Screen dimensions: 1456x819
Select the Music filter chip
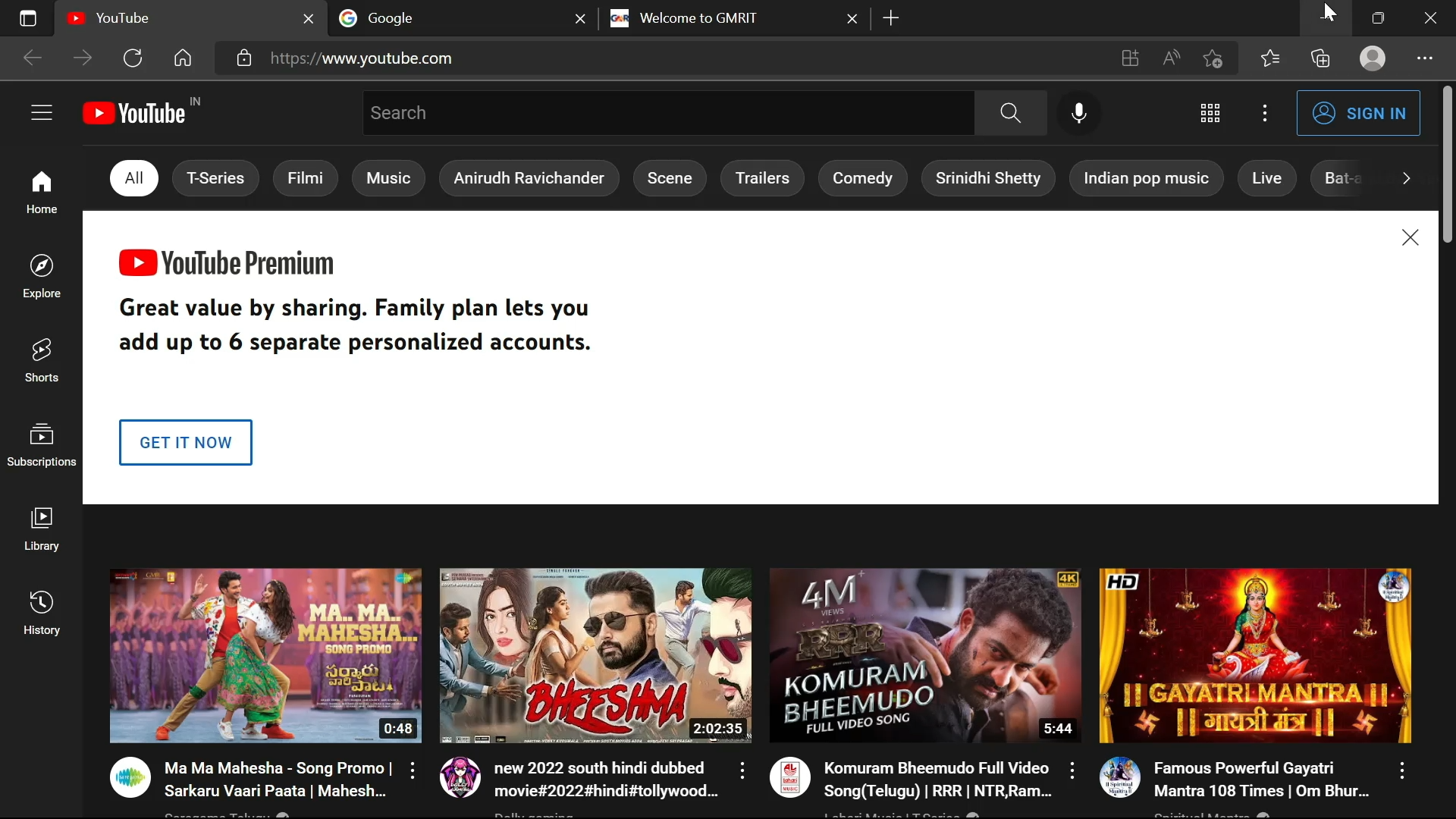388,178
